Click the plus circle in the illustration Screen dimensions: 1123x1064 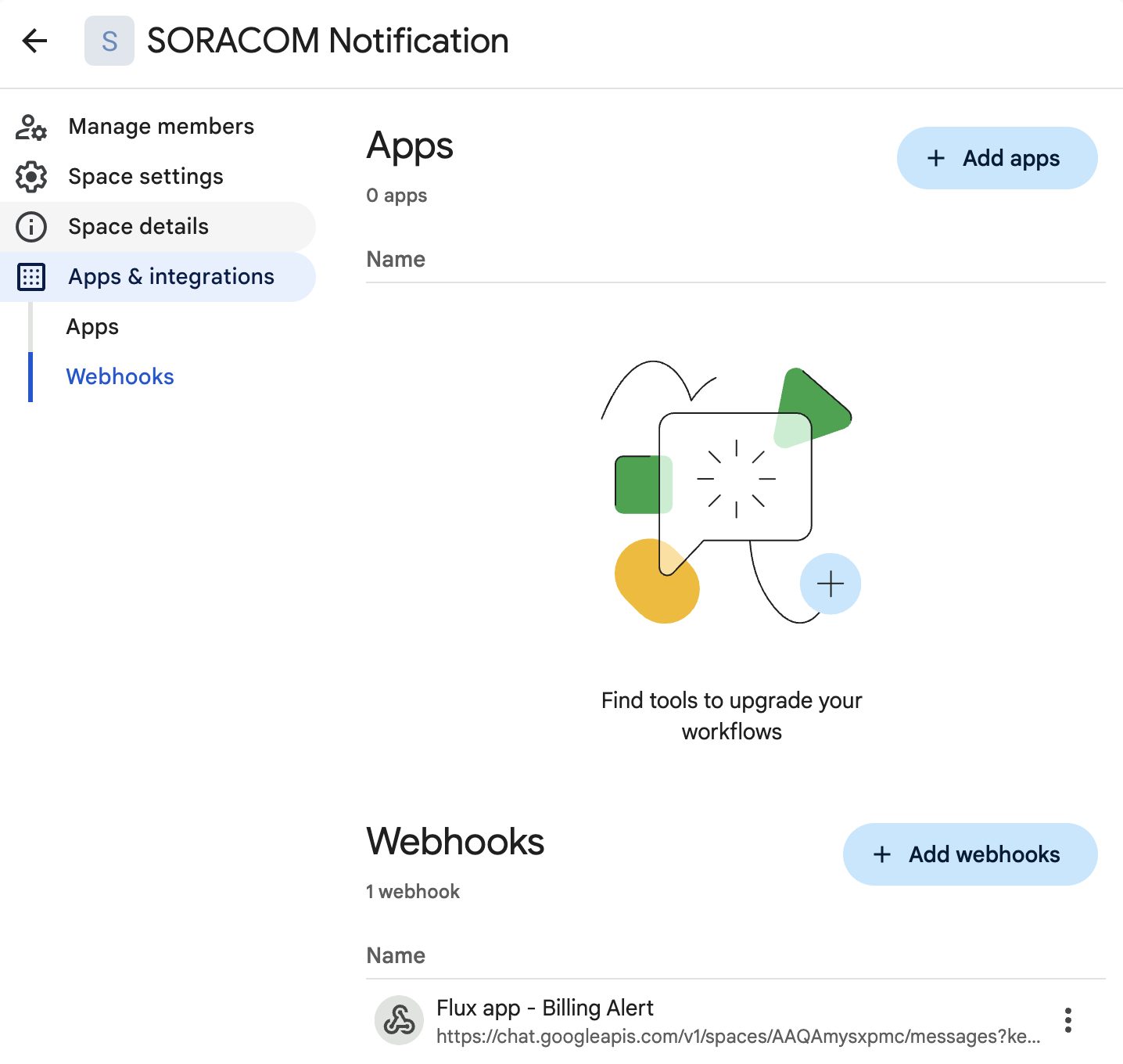831,584
